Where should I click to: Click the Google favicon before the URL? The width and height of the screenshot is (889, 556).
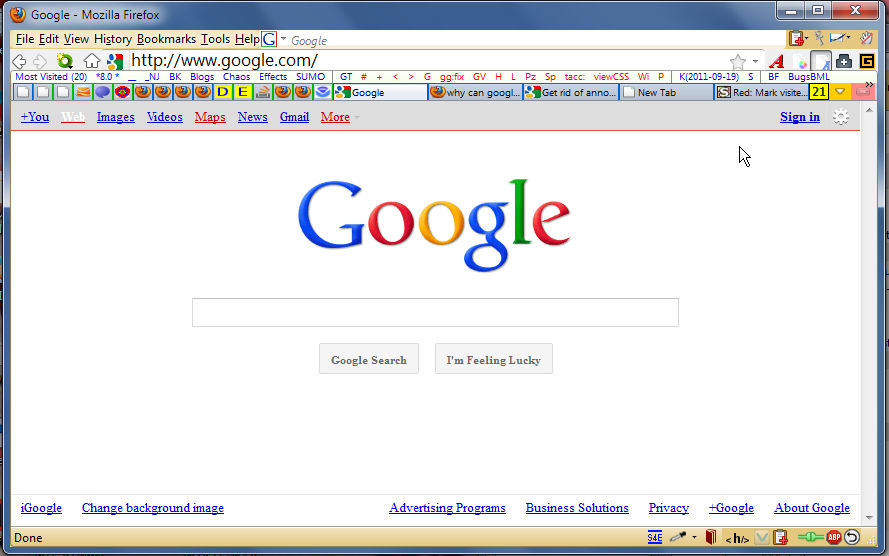pyautogui.click(x=115, y=61)
